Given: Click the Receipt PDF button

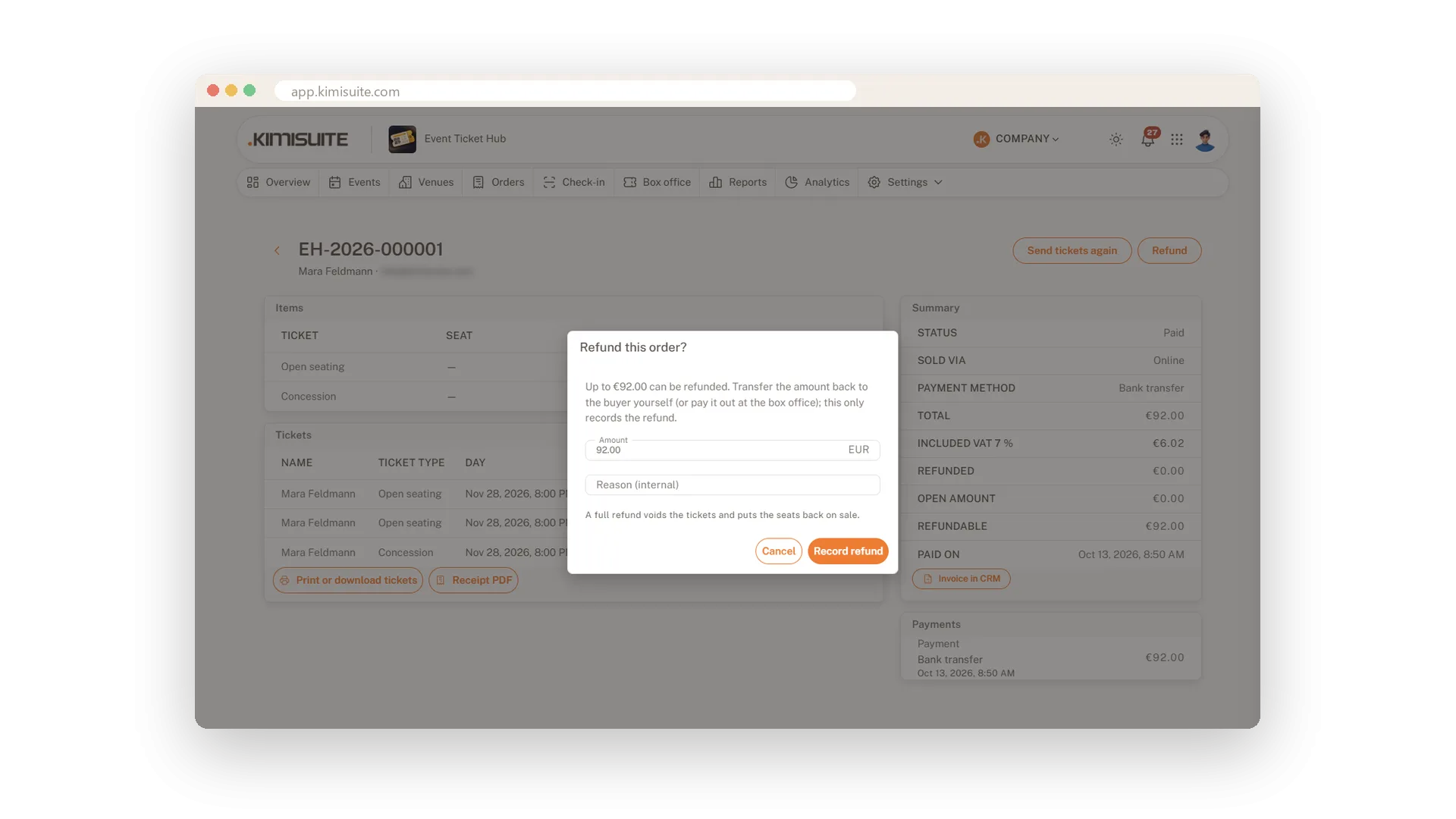Looking at the screenshot, I should pos(473,580).
